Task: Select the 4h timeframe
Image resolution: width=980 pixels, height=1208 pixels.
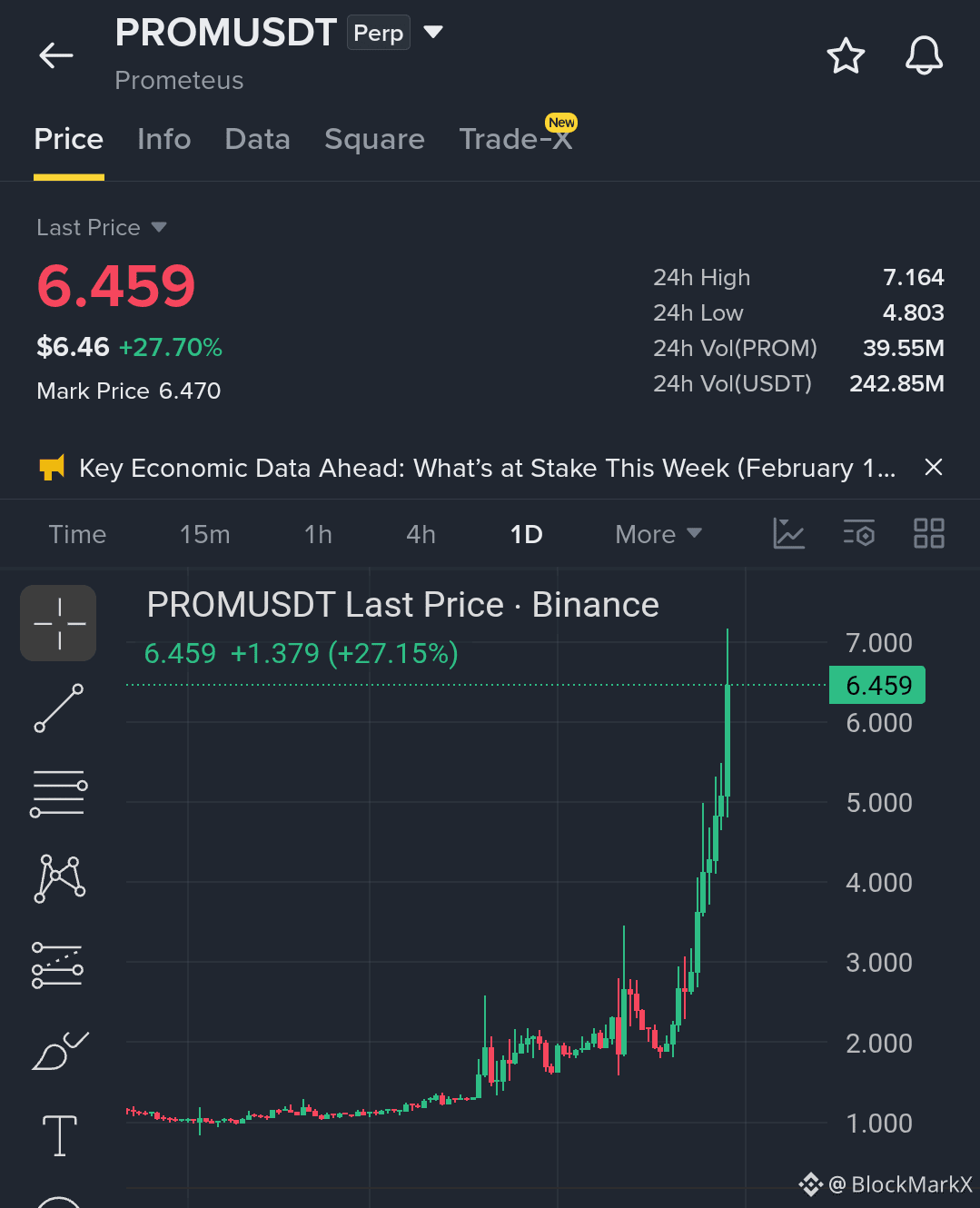Action: tap(421, 534)
